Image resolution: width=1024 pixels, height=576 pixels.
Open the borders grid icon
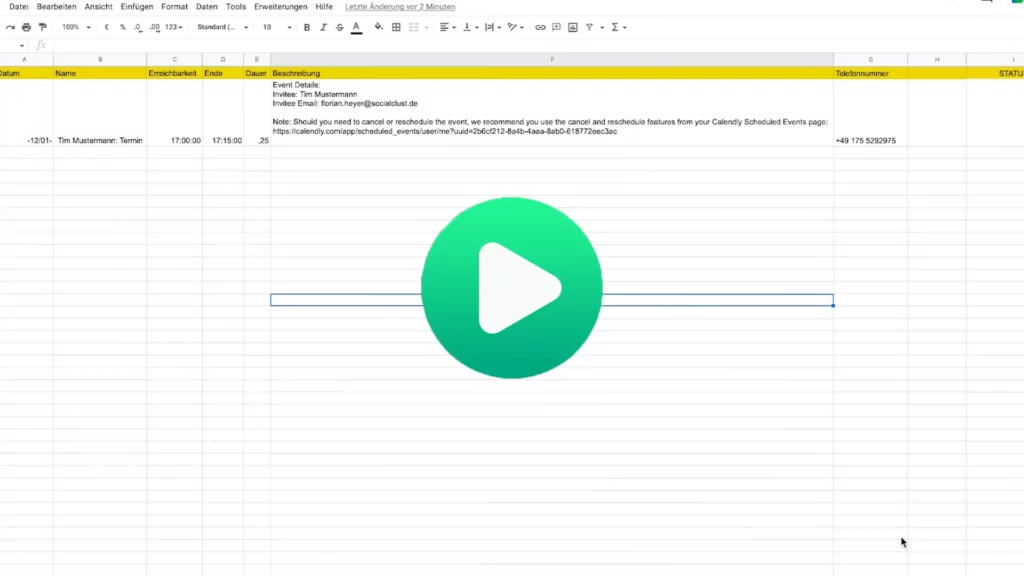(x=396, y=27)
